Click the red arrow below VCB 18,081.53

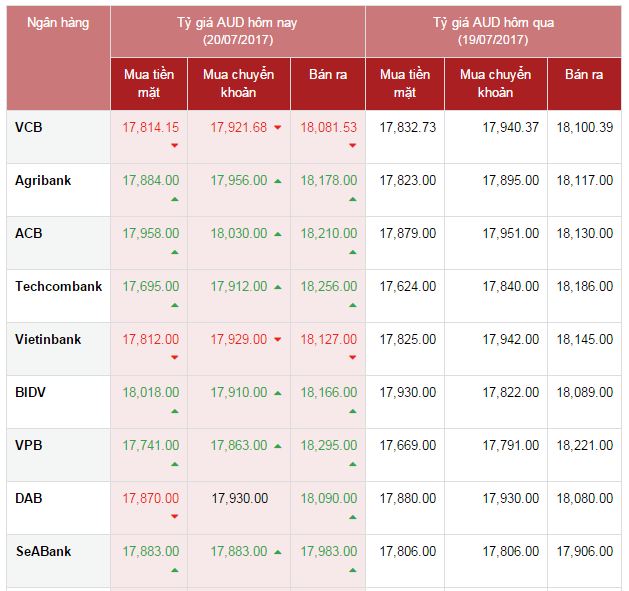point(353,145)
